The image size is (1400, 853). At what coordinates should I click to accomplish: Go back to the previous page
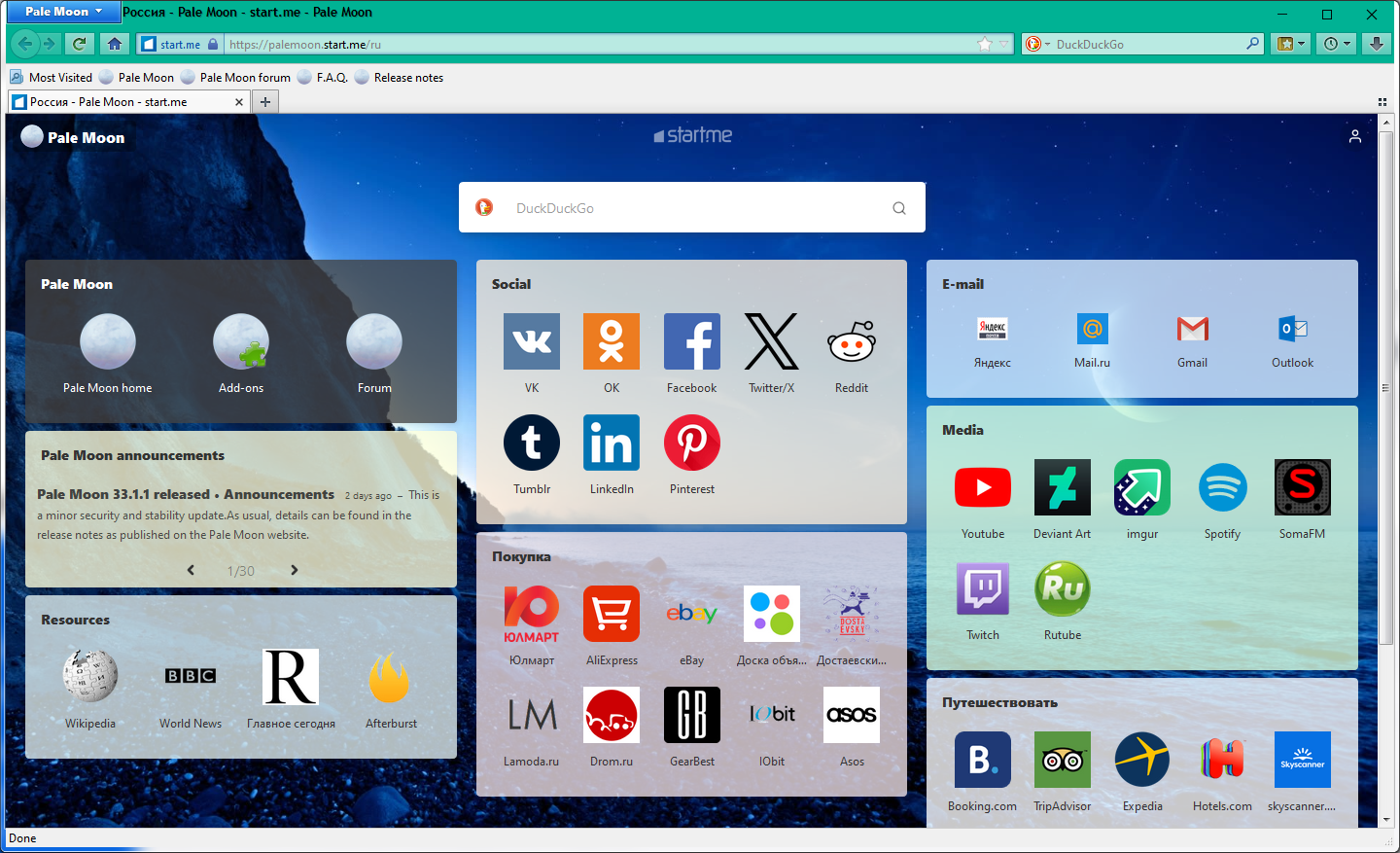click(x=25, y=44)
